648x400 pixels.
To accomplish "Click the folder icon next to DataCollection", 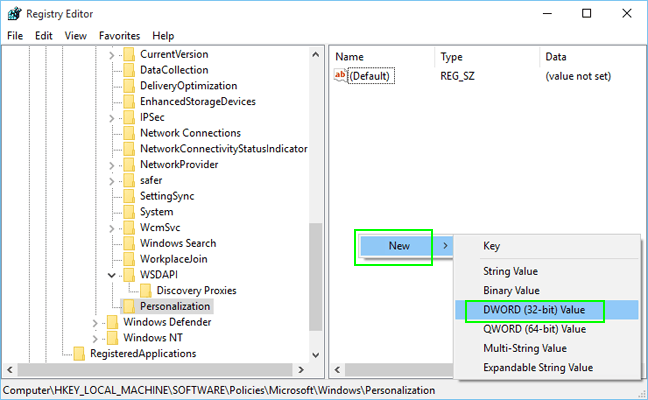I will click(128, 70).
